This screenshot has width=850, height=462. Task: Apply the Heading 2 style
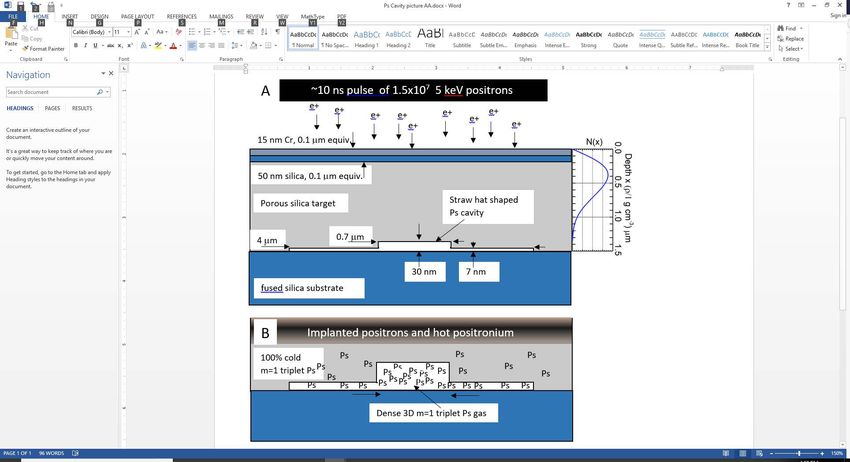click(398, 38)
